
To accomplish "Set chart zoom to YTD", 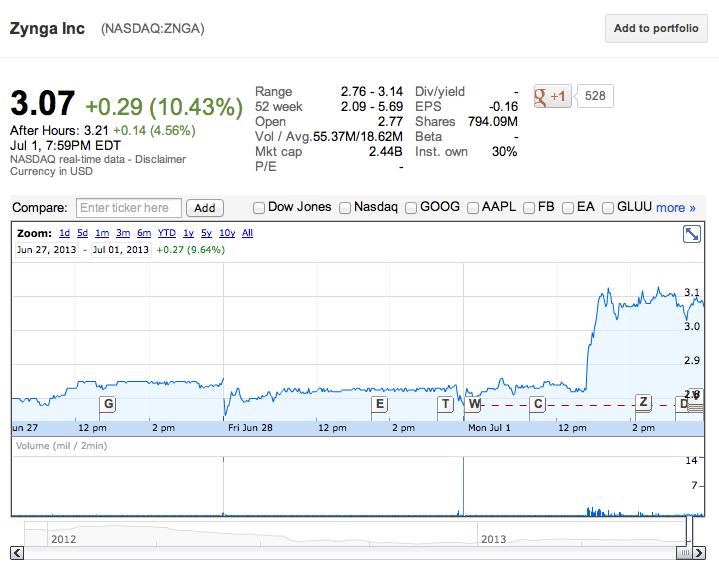I will click(x=166, y=233).
